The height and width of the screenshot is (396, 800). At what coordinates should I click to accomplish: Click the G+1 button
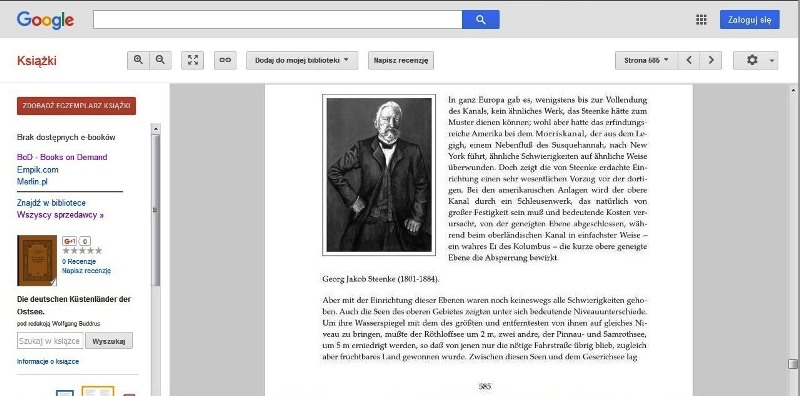pos(69,241)
